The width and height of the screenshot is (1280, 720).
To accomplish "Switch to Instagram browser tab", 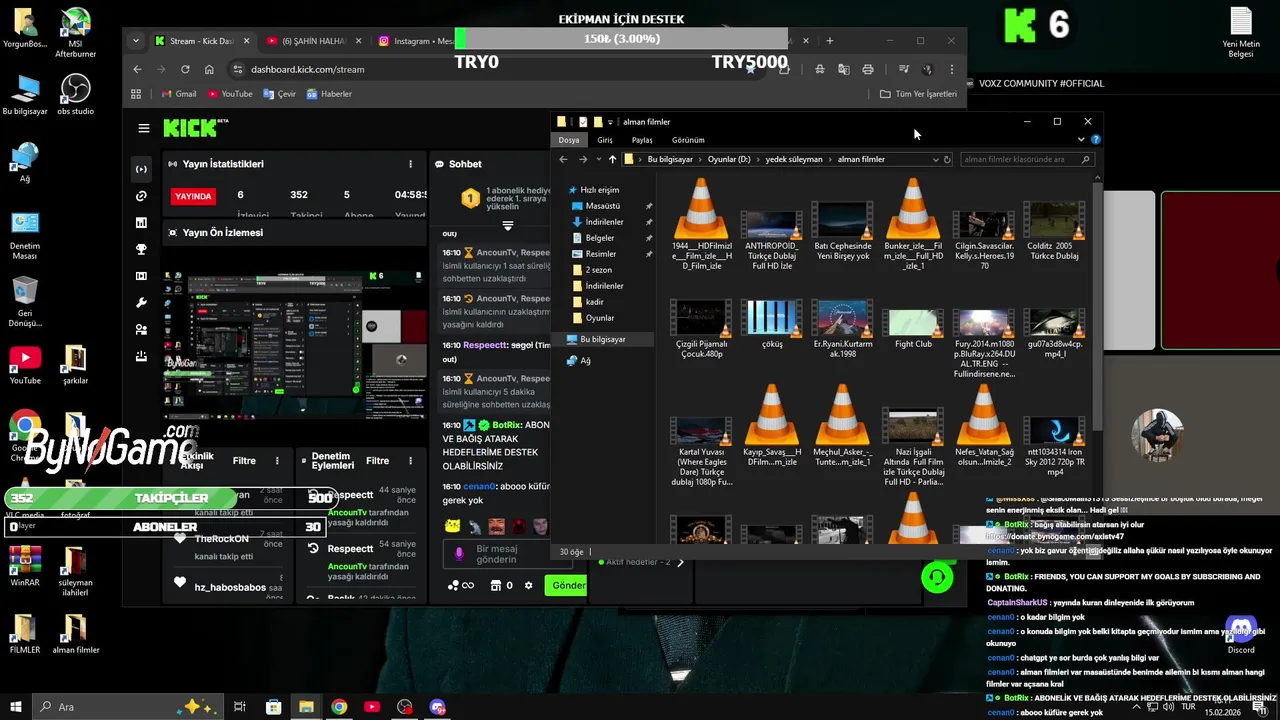I will point(415,41).
